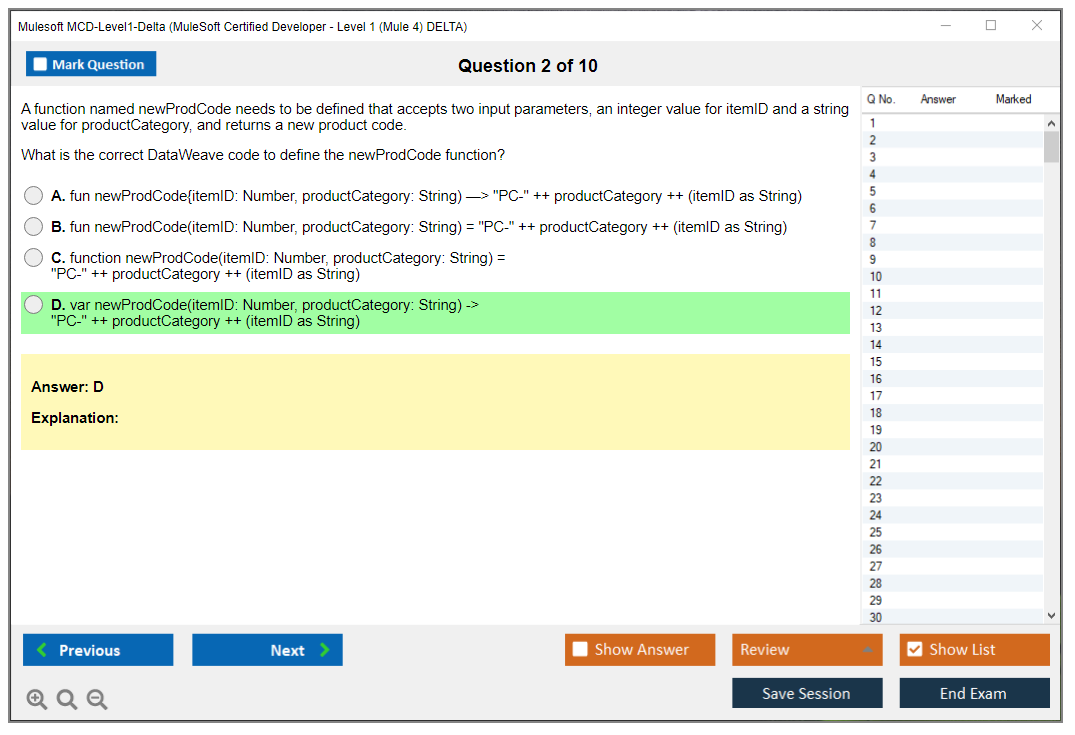The width and height of the screenshot is (1075, 735).
Task: Enable the Show Answer checkbox
Action: click(581, 650)
